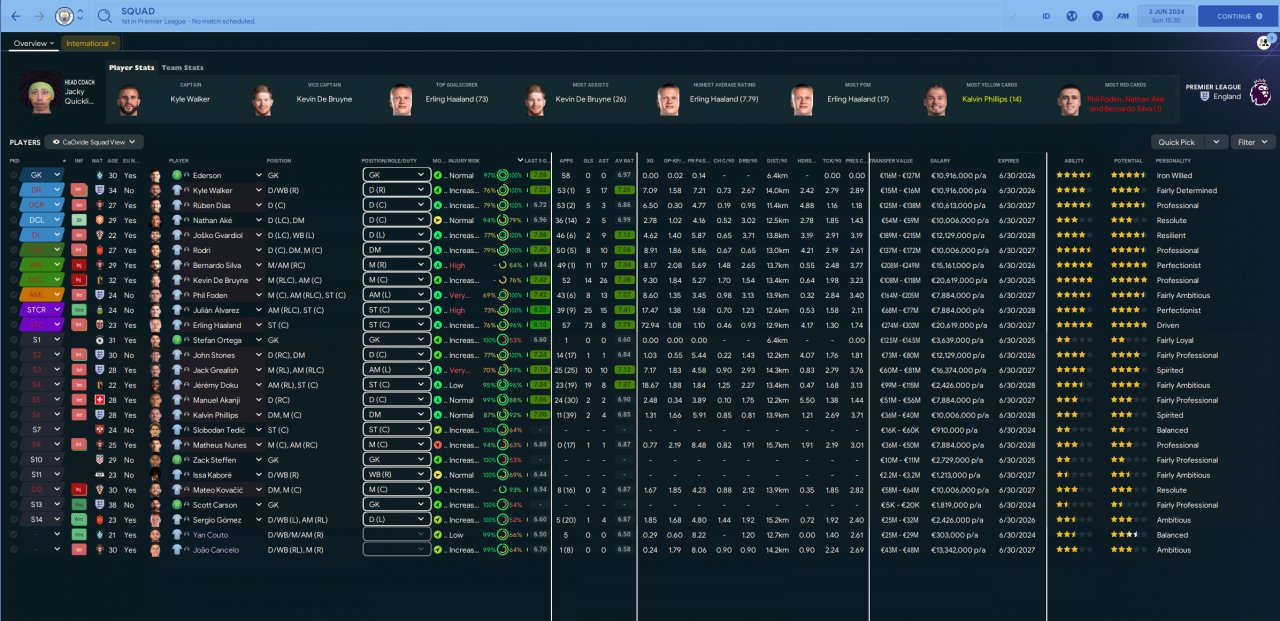Go forward with the right arrow
This screenshot has height=621, width=1280.
39,16
